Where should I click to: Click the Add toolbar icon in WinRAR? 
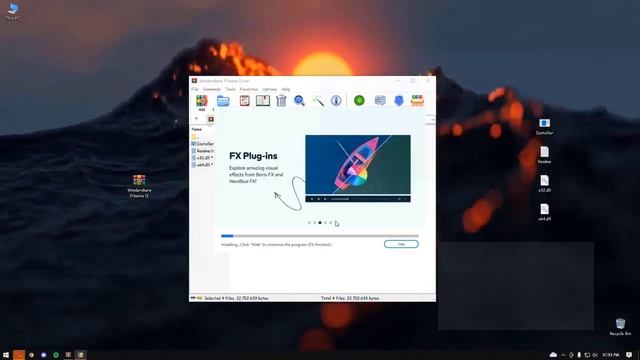click(x=202, y=102)
